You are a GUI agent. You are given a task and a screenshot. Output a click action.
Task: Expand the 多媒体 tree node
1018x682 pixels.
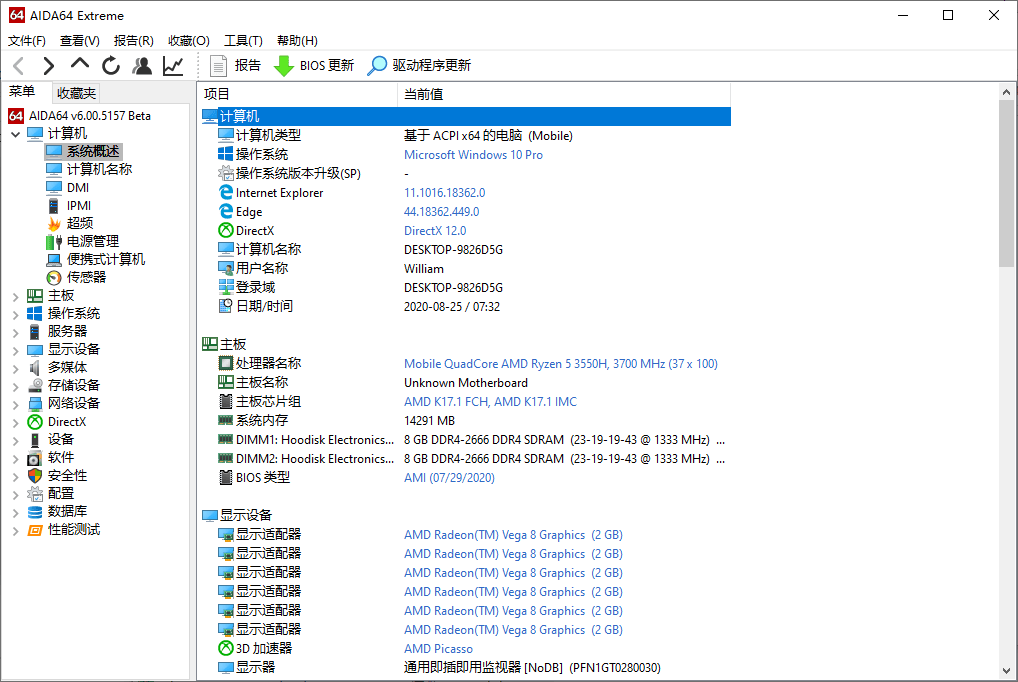[x=16, y=368]
